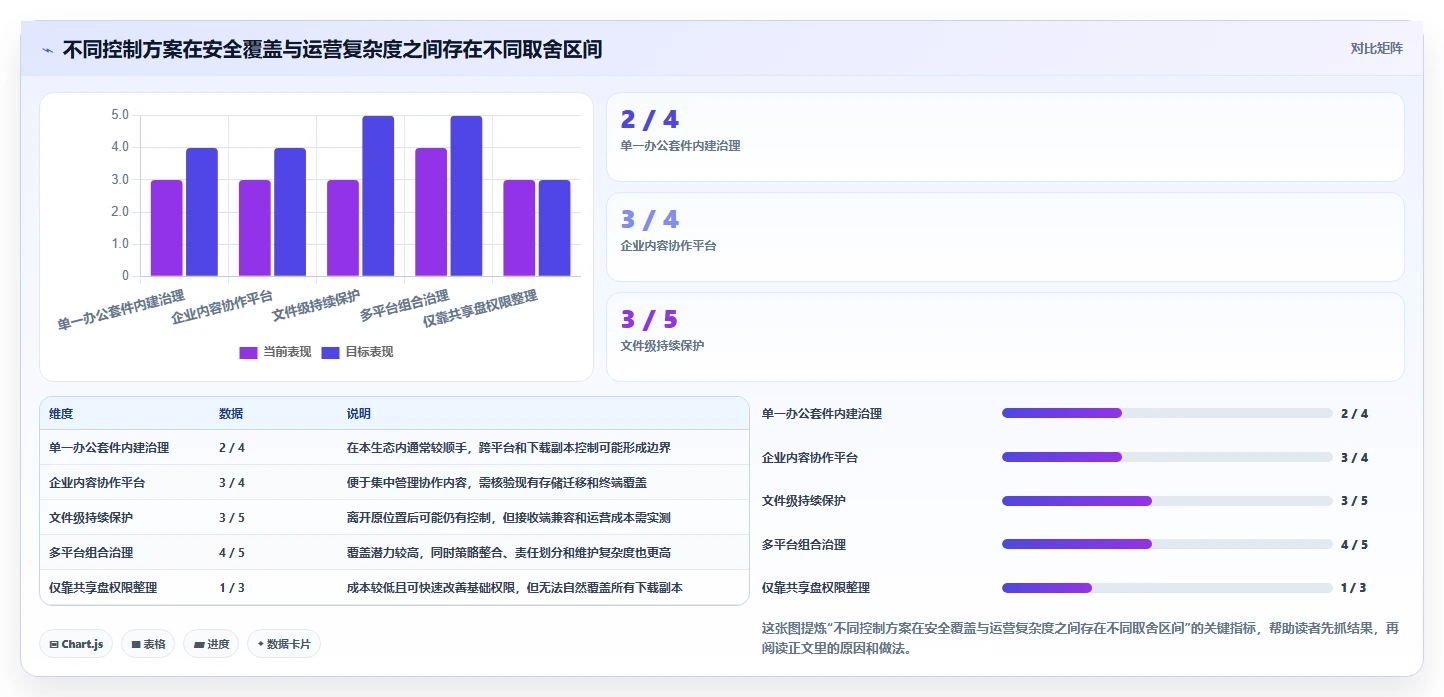Click description starting 覆盖潜力较高
The image size is (1444, 697).
coord(509,553)
